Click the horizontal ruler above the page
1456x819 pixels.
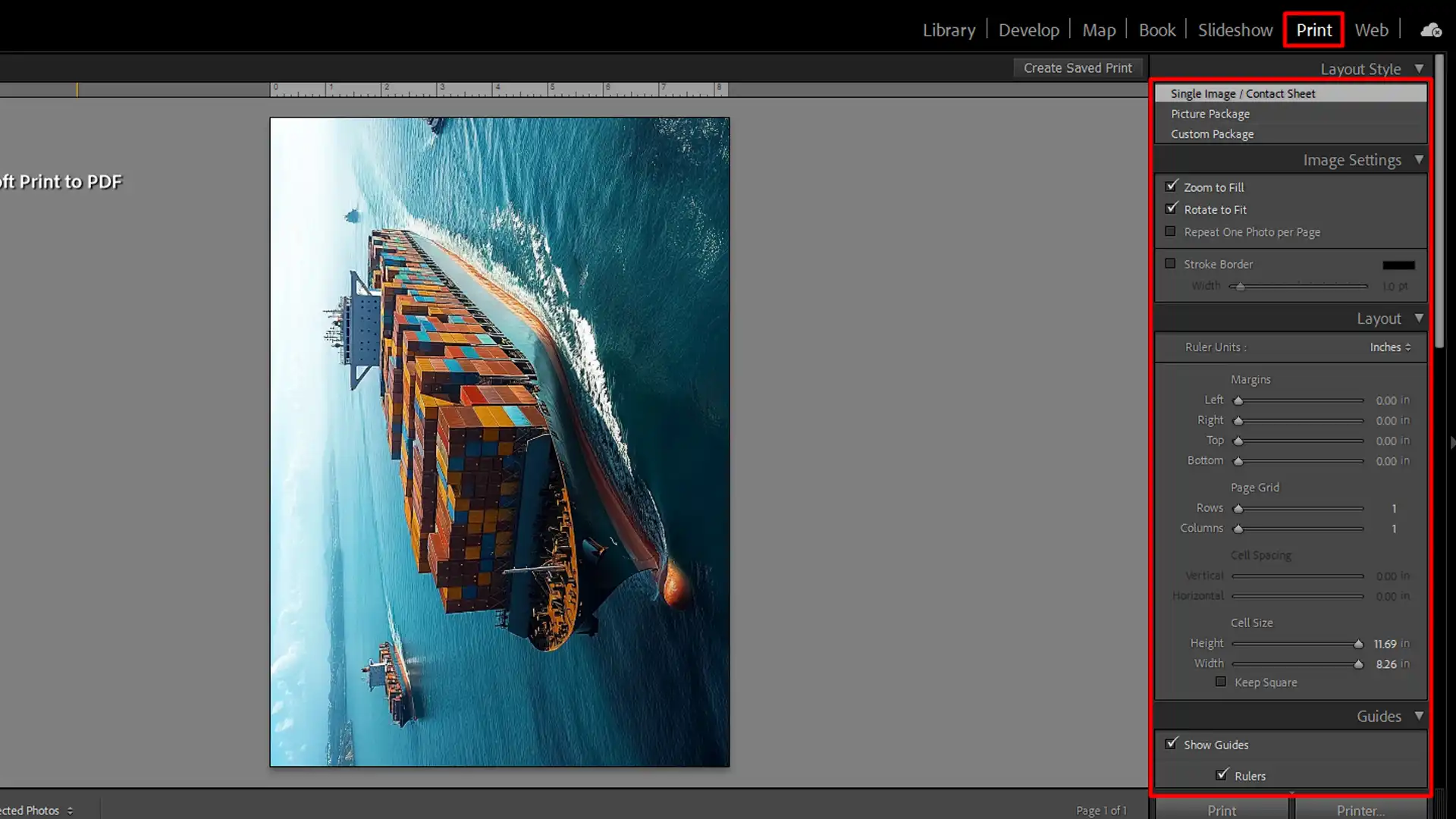point(499,89)
